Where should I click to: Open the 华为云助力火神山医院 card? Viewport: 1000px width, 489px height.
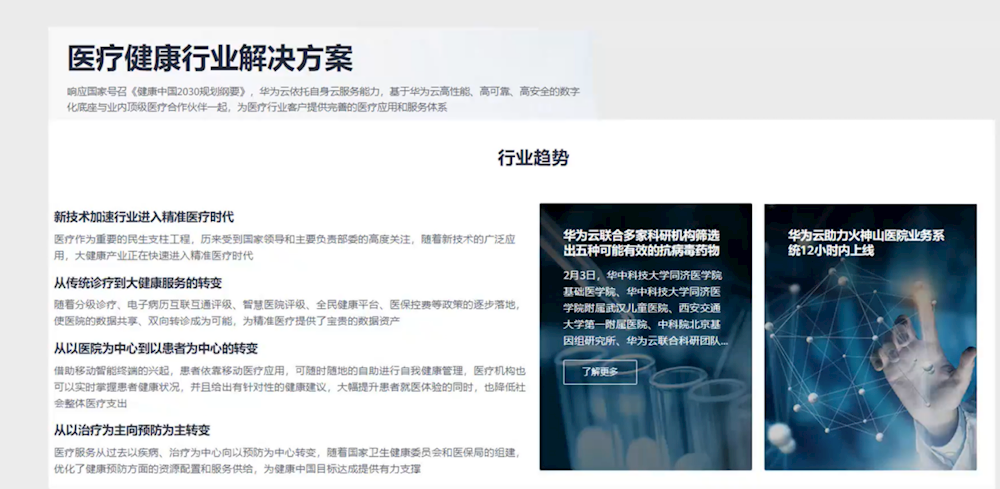(871, 337)
